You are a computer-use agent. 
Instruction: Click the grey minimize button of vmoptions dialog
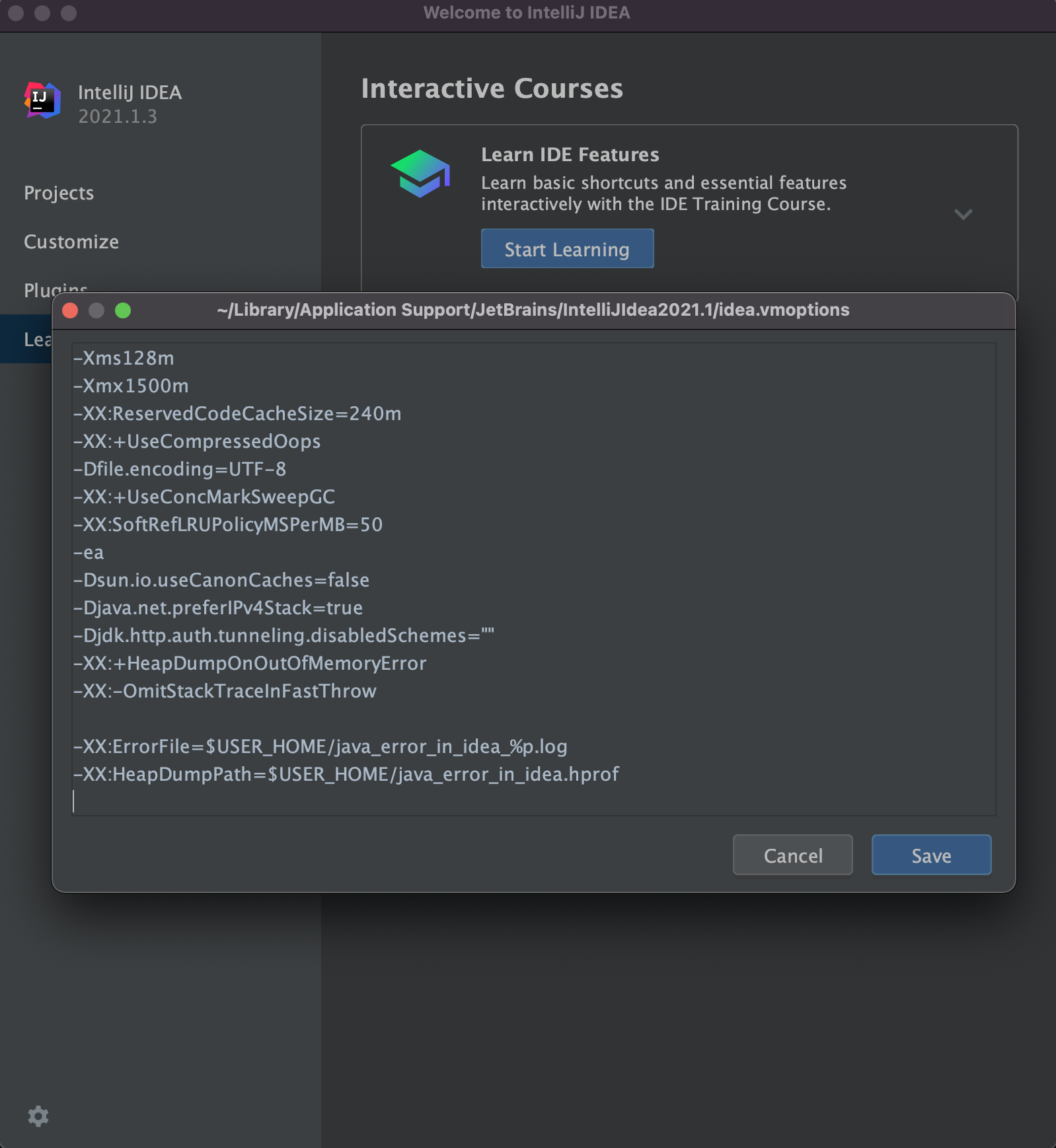(96, 310)
